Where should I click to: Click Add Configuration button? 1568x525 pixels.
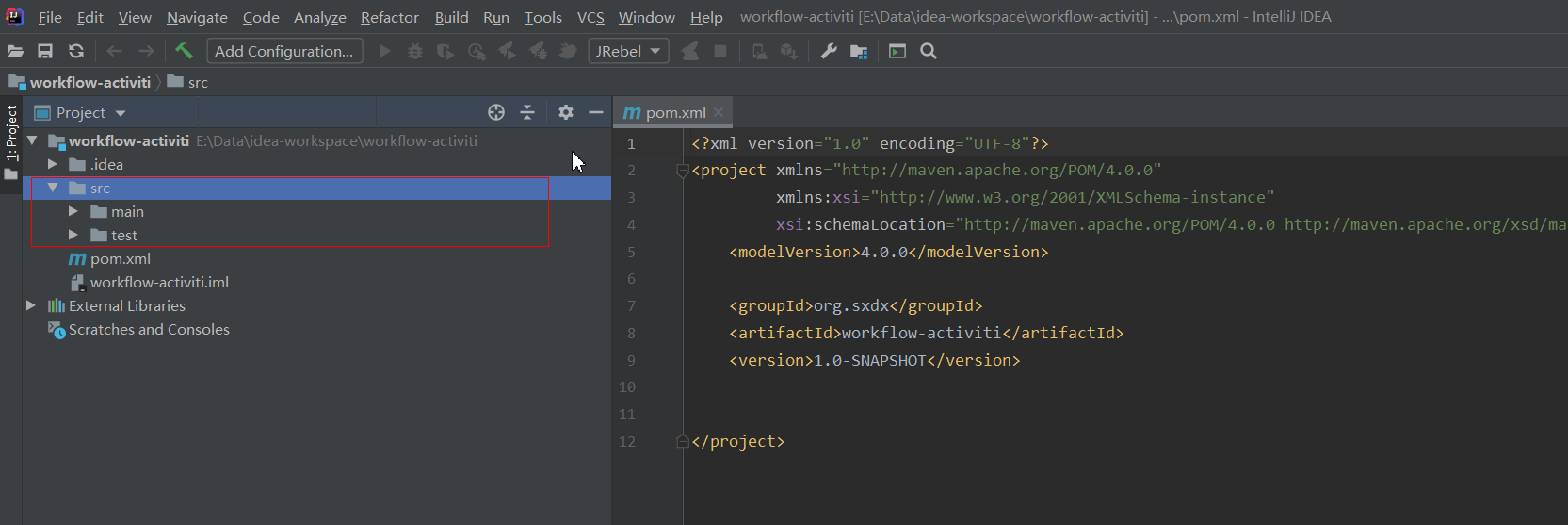[x=284, y=51]
